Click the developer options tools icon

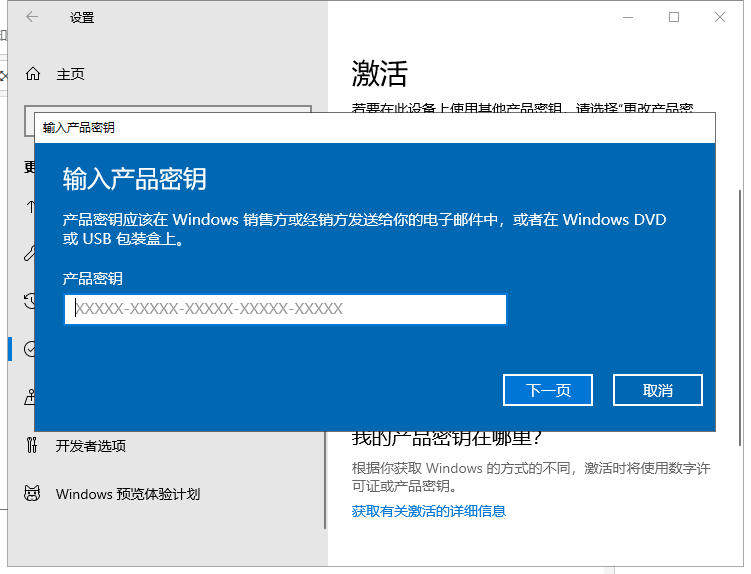pos(32,446)
